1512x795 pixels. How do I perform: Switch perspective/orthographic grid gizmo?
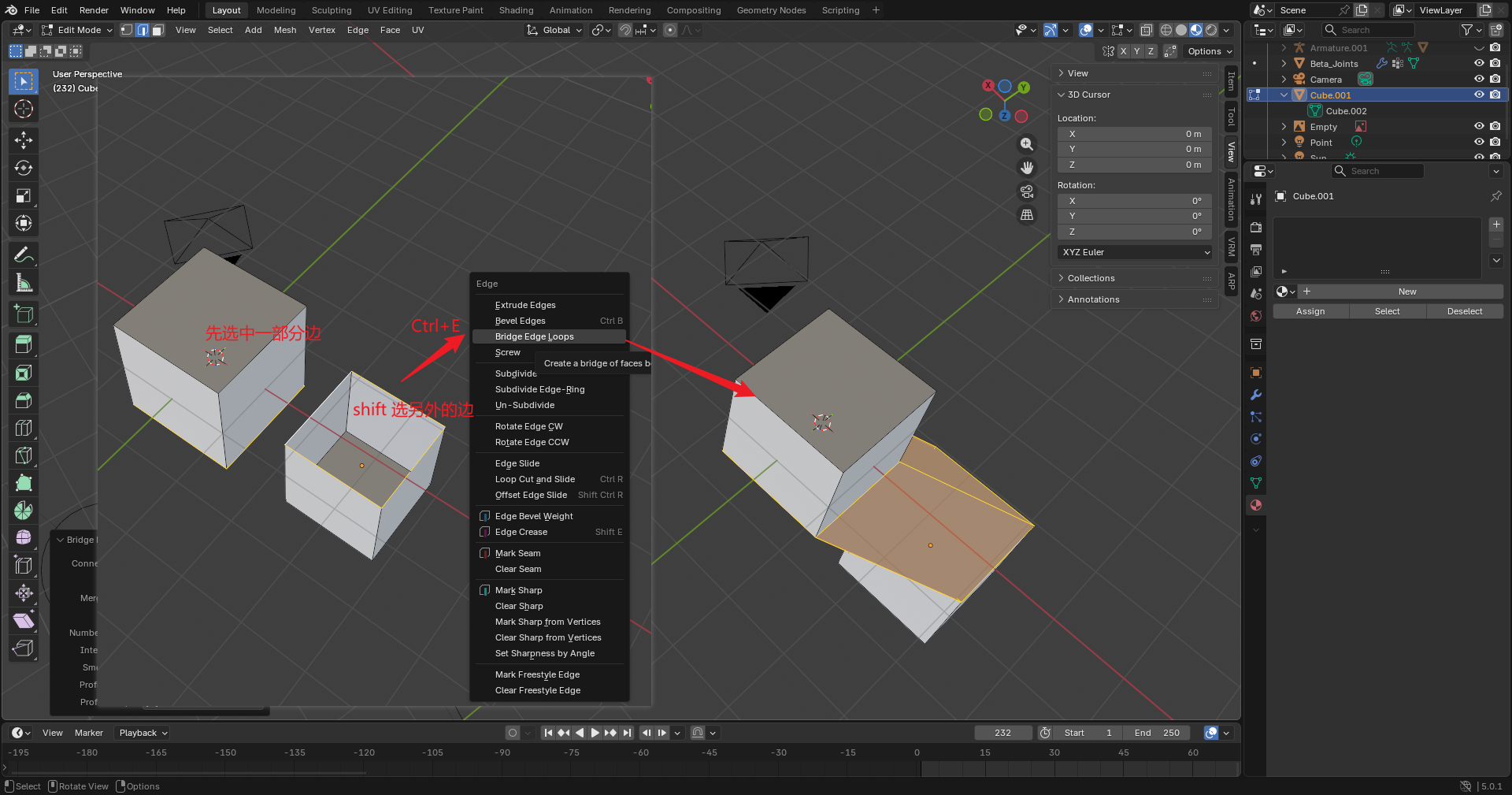pos(1027,214)
